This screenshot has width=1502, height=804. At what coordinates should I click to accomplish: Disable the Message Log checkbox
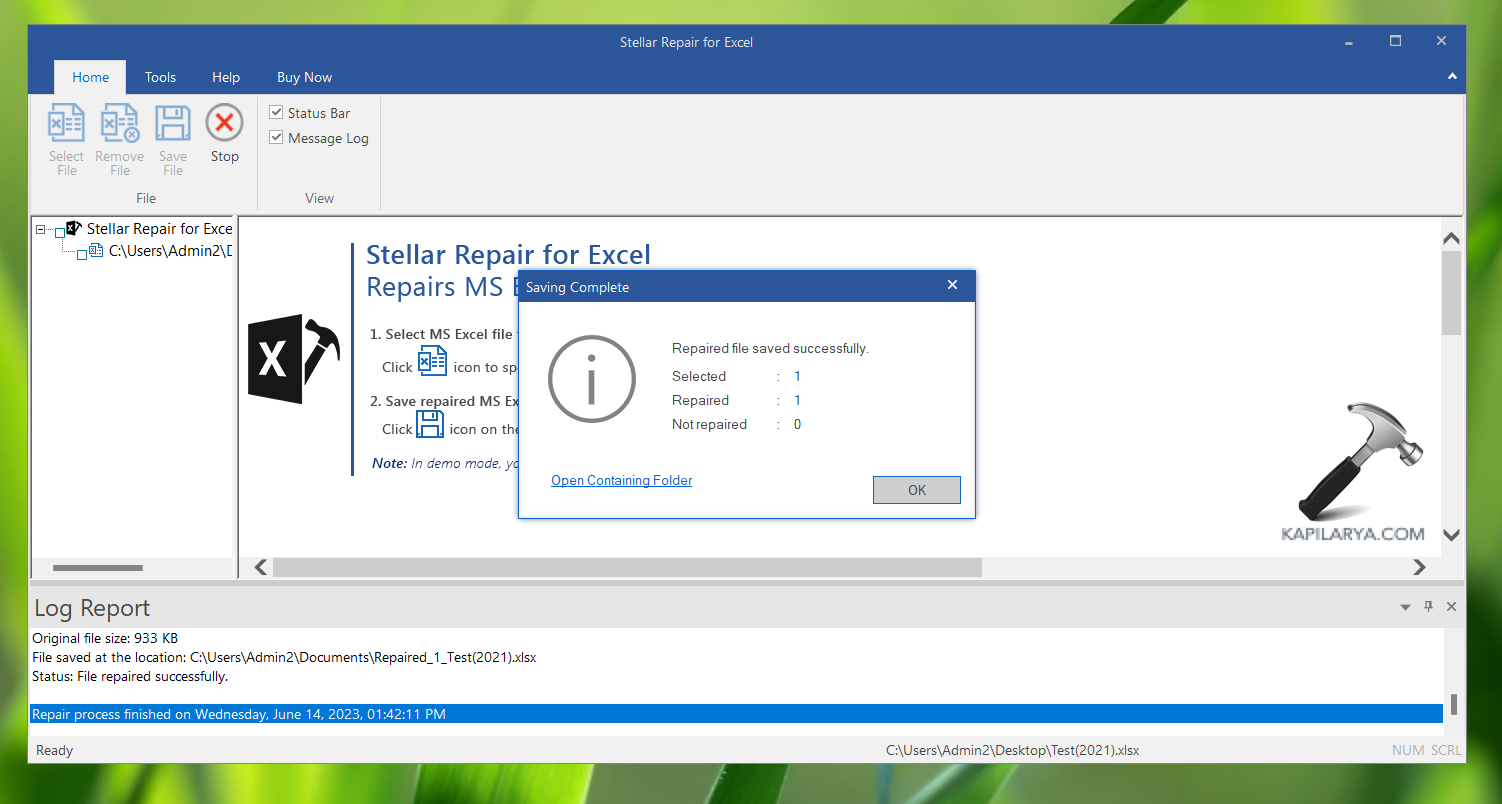coord(277,138)
